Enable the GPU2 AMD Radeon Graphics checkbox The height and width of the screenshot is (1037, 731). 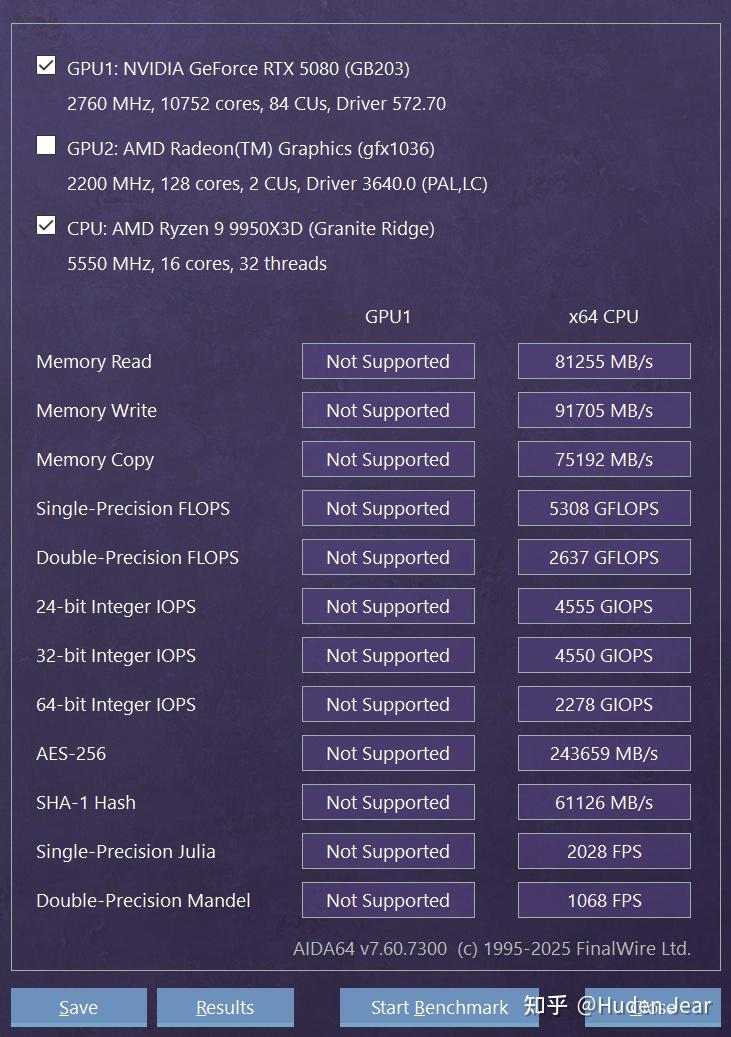point(46,145)
